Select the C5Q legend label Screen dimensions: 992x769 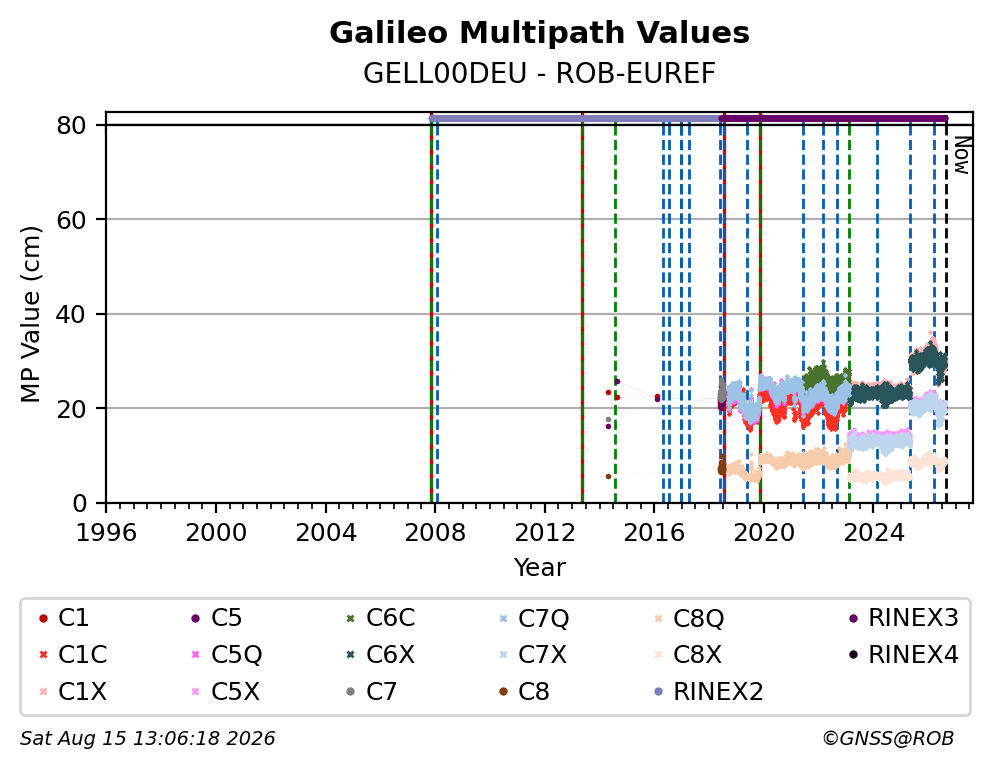click(x=236, y=655)
